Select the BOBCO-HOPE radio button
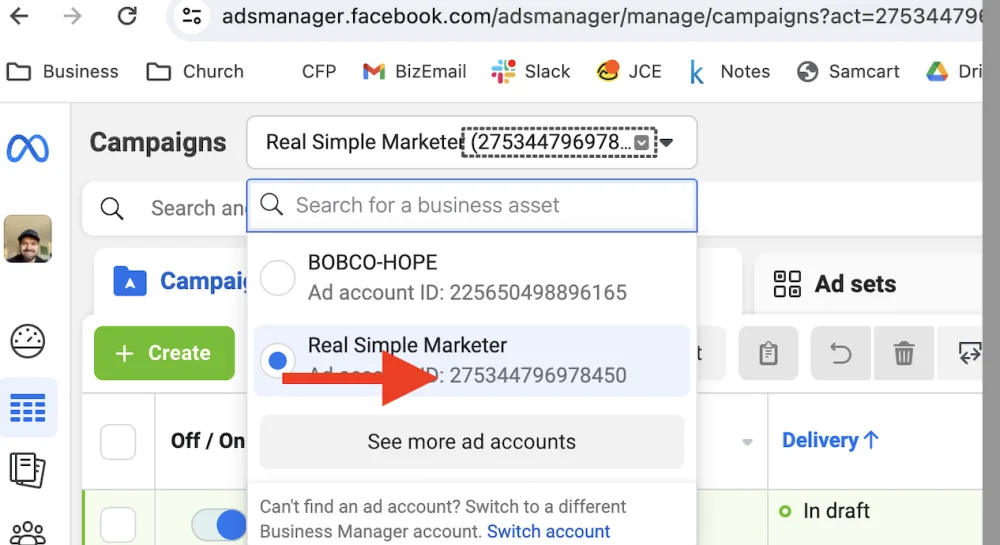This screenshot has width=1000, height=545. click(277, 278)
